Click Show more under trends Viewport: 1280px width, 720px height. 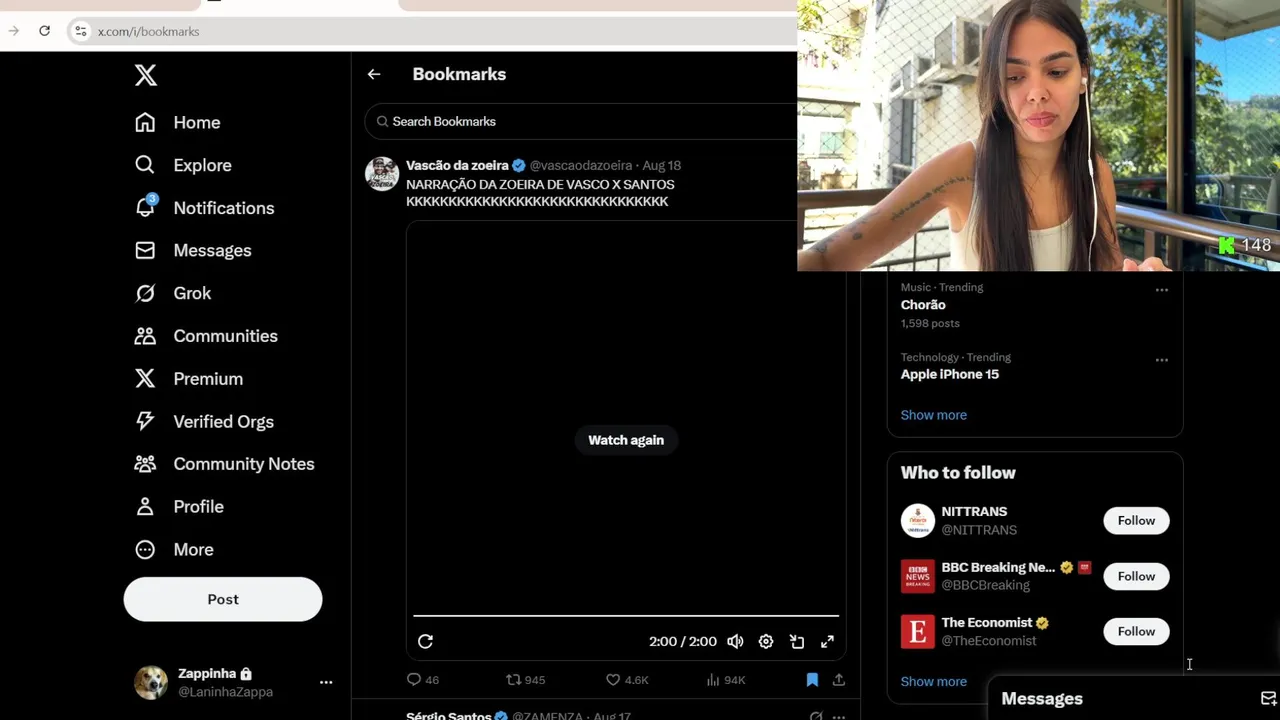(x=934, y=415)
